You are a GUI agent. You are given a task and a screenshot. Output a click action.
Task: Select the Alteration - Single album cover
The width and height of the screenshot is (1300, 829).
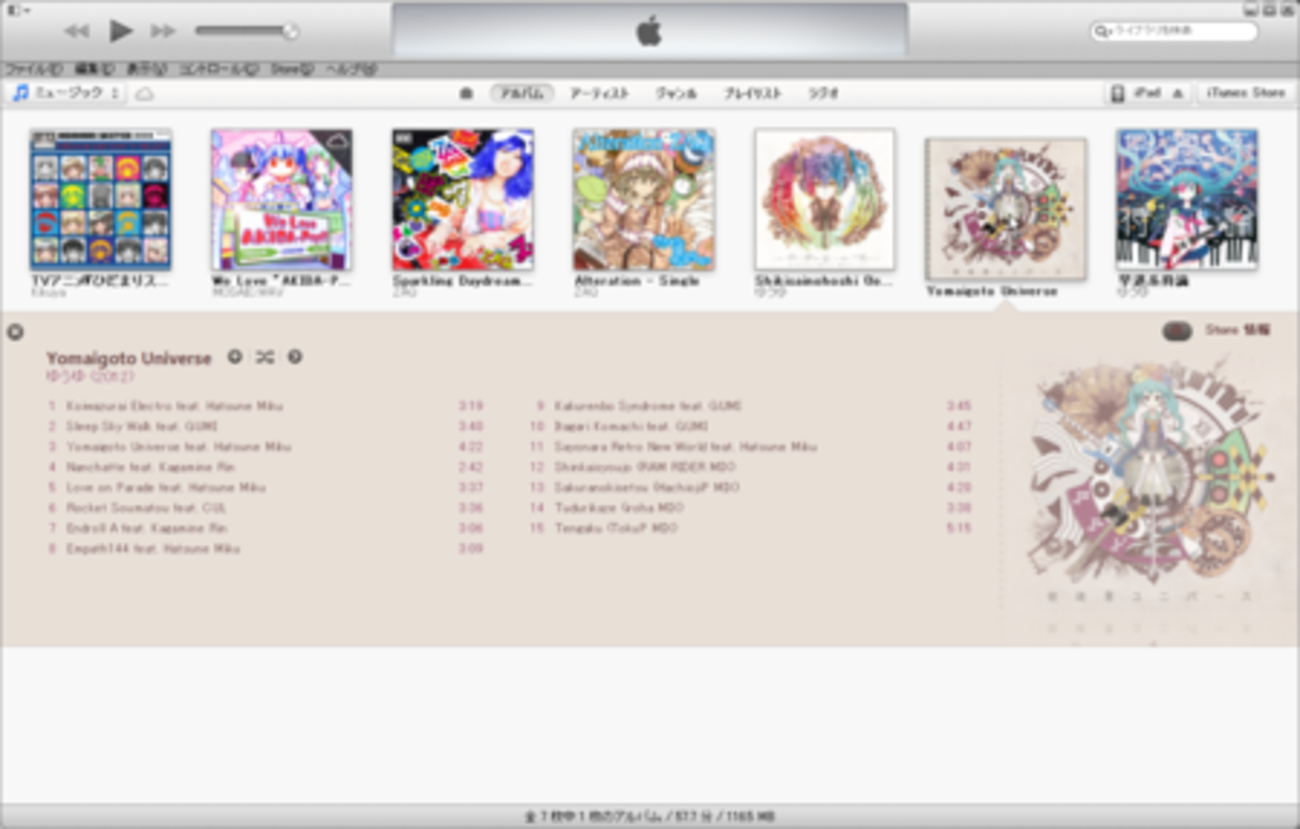point(644,199)
